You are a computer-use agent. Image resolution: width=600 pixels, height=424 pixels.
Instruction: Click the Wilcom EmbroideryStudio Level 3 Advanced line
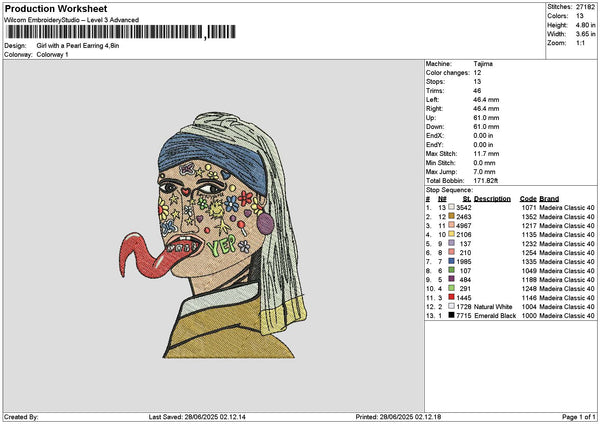[72, 20]
